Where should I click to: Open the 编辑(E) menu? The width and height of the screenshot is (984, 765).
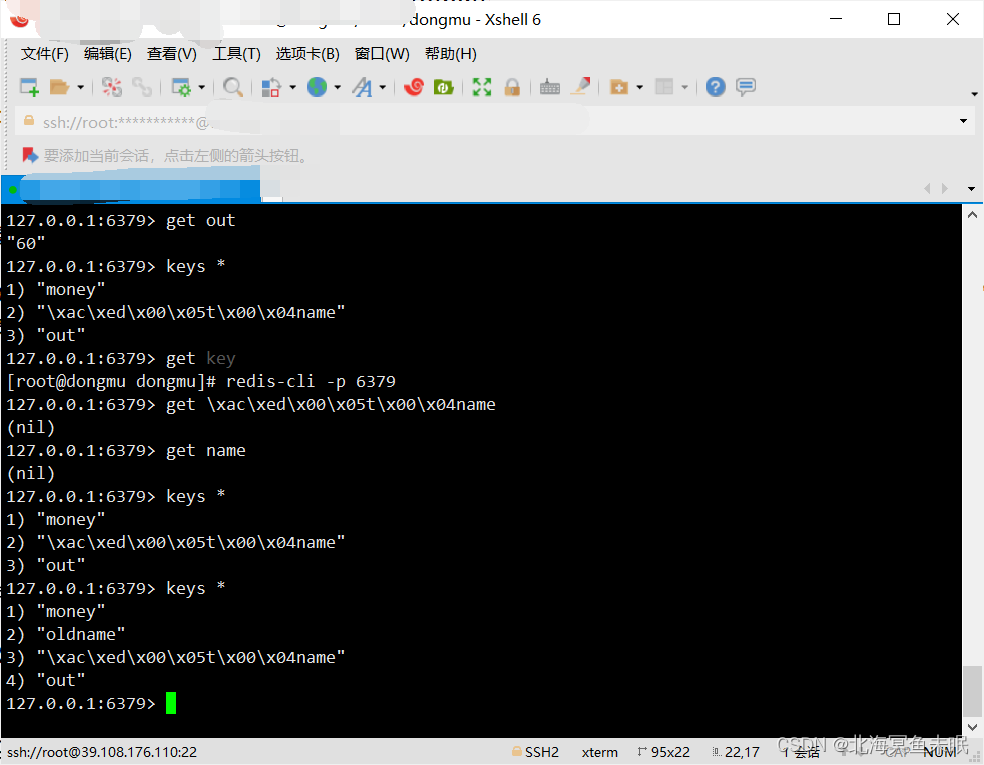click(x=108, y=54)
